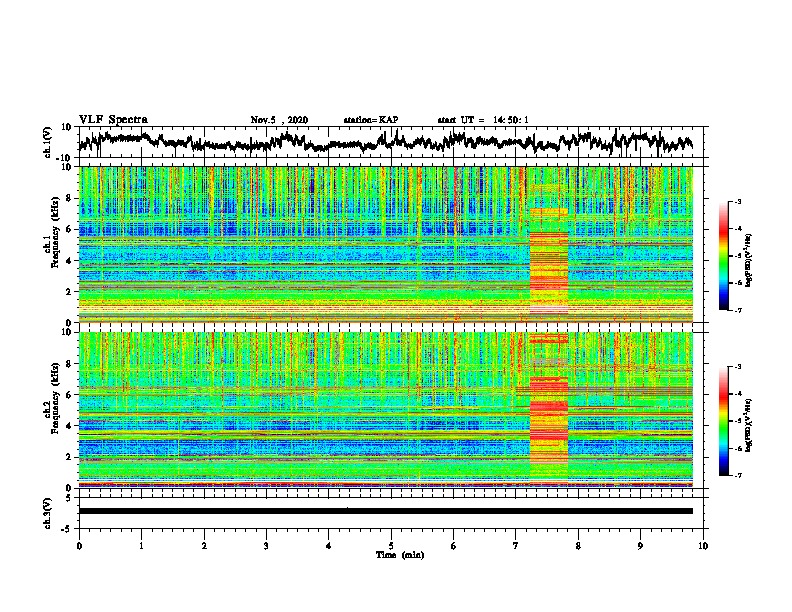Click the ch.1 waveform trace
This screenshot has width=792, height=612.
point(385,142)
